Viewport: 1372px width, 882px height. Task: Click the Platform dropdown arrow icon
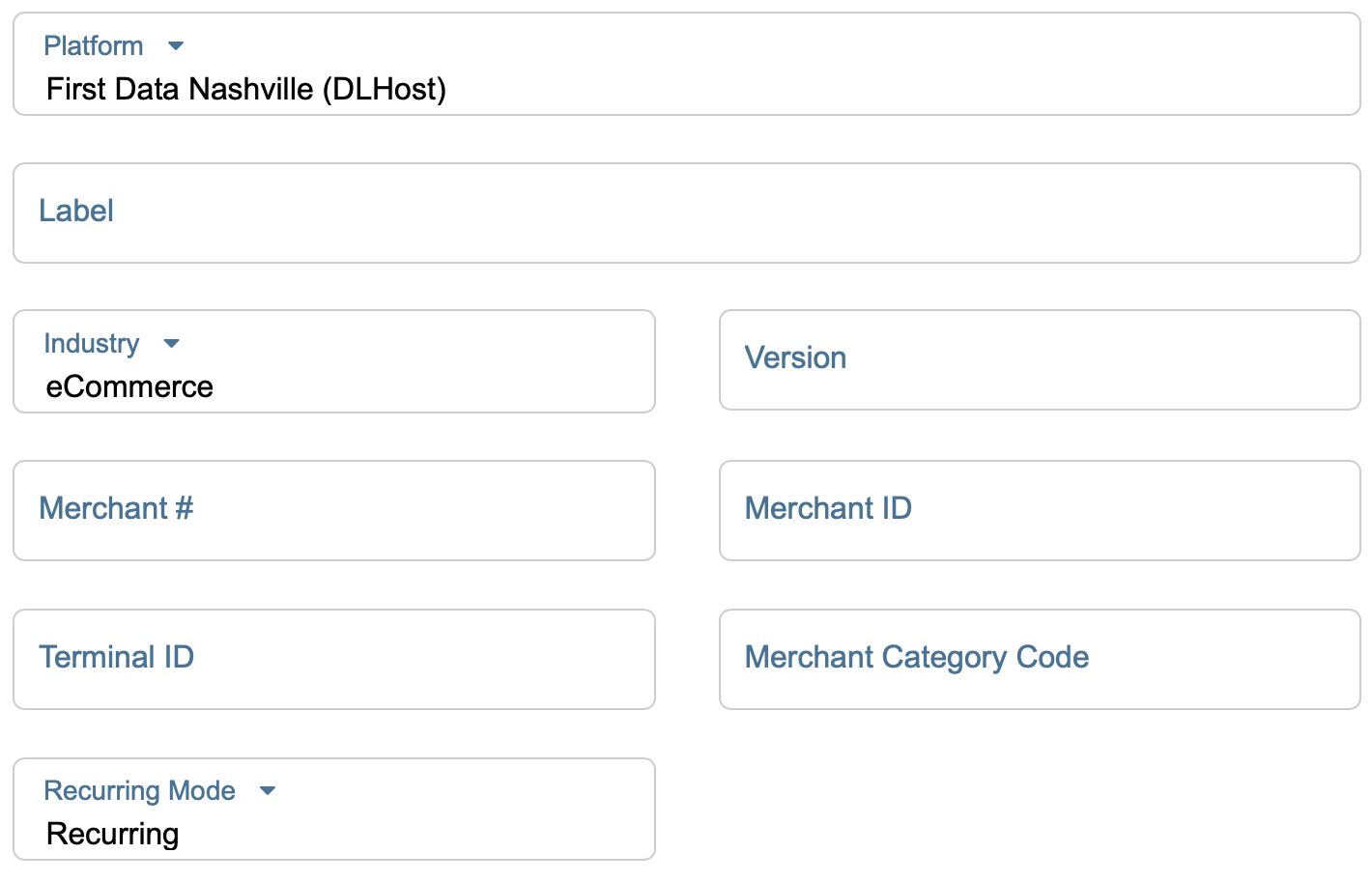176,46
